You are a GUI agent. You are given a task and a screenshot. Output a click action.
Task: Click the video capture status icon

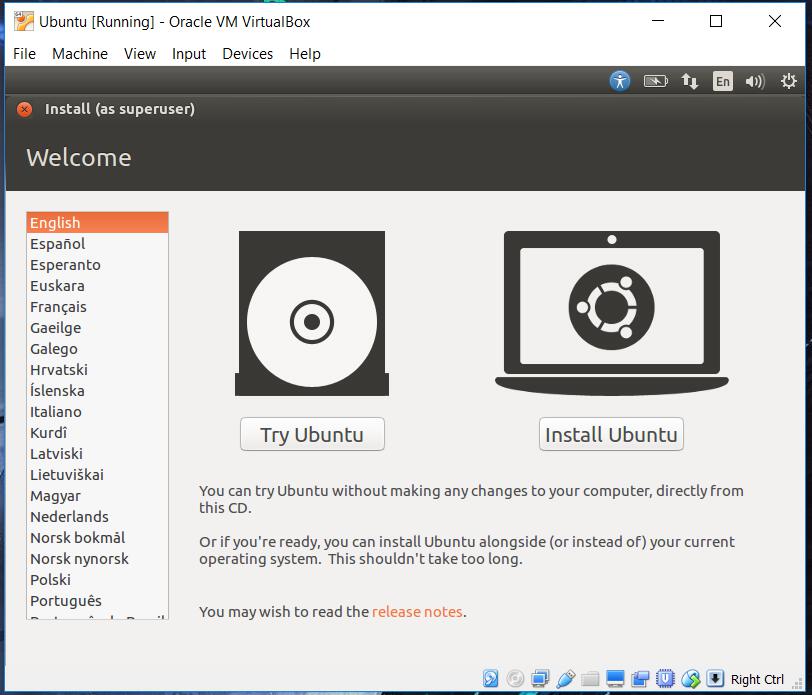pos(640,678)
